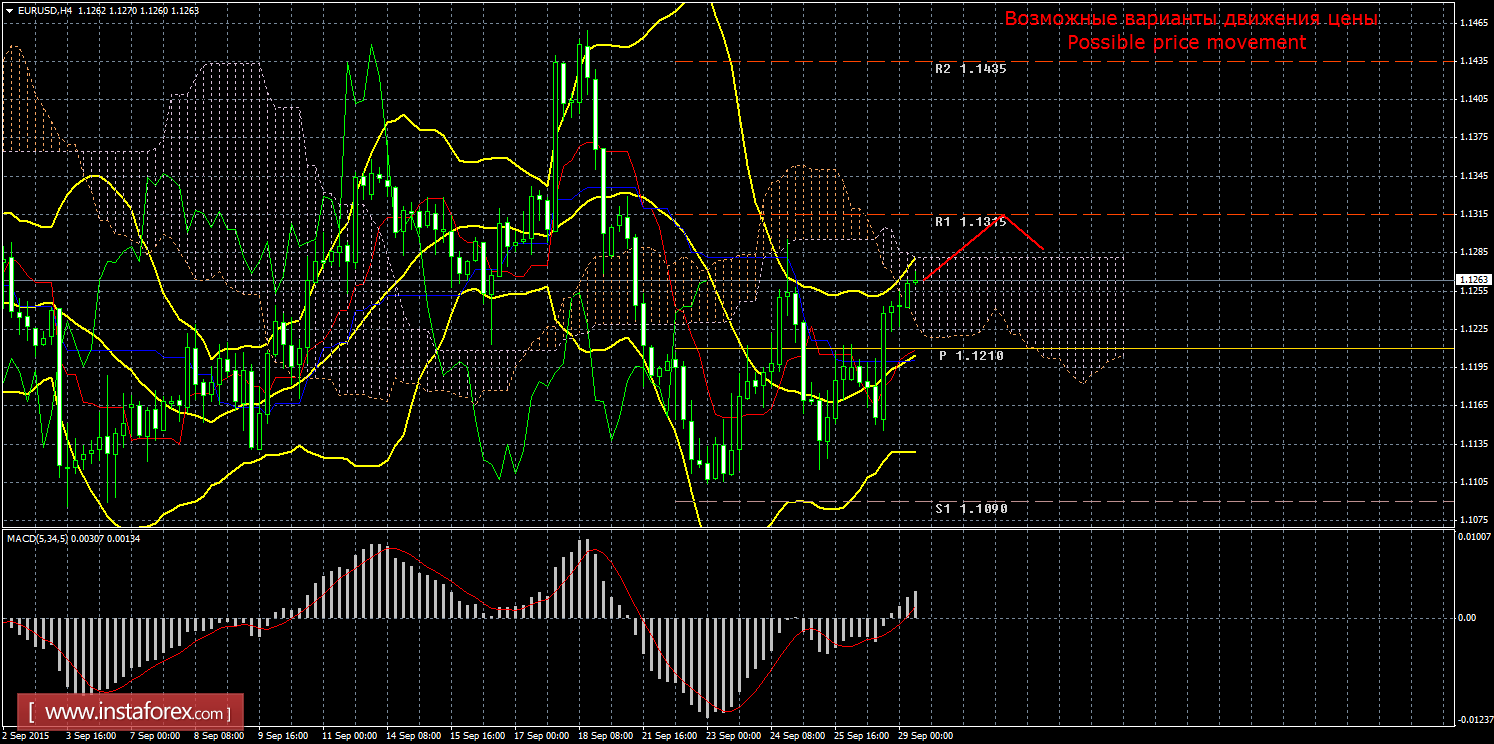
Task: Click the S1 1.1090 support label
Action: coord(970,509)
